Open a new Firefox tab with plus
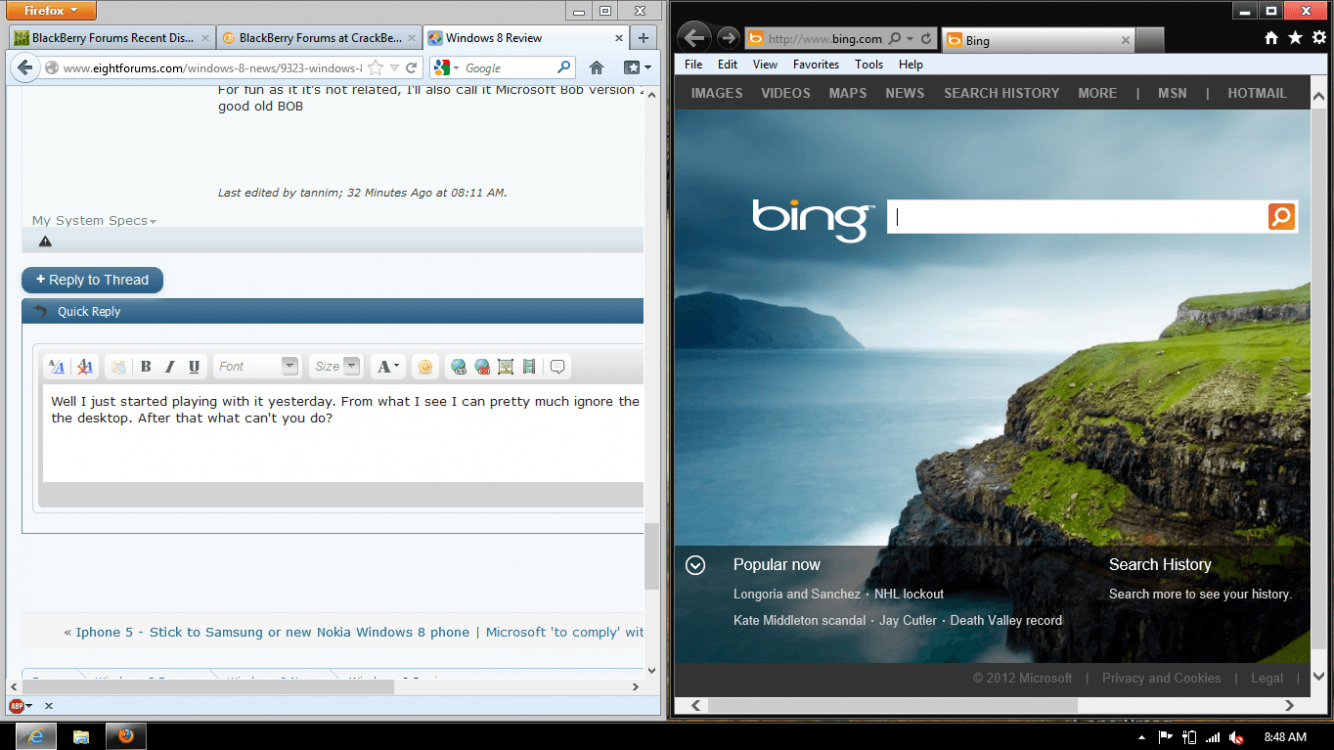The height and width of the screenshot is (750, 1334). tap(643, 38)
